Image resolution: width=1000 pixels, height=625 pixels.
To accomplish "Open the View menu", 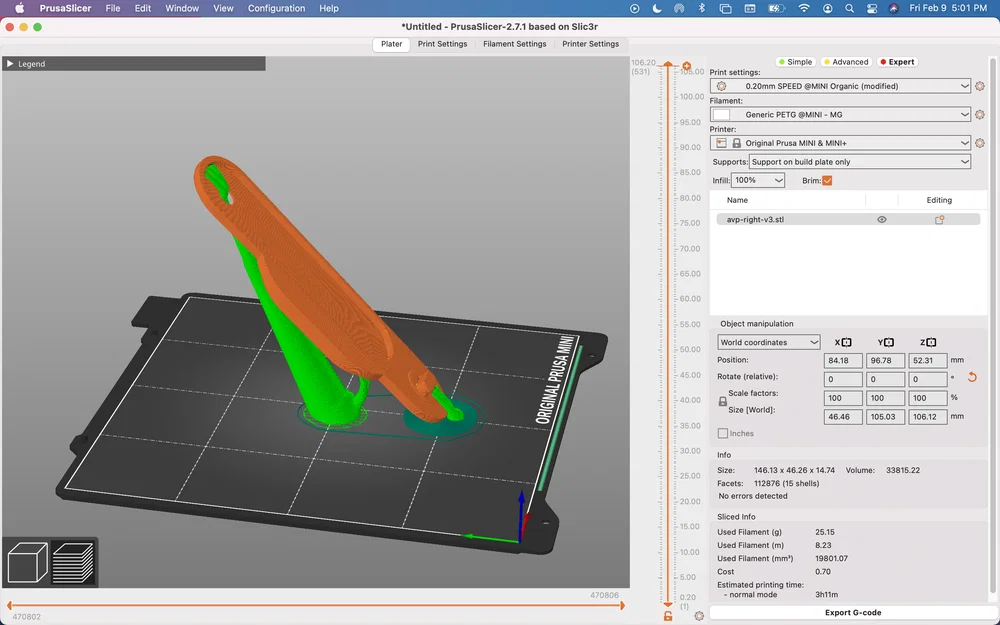I will (x=223, y=8).
